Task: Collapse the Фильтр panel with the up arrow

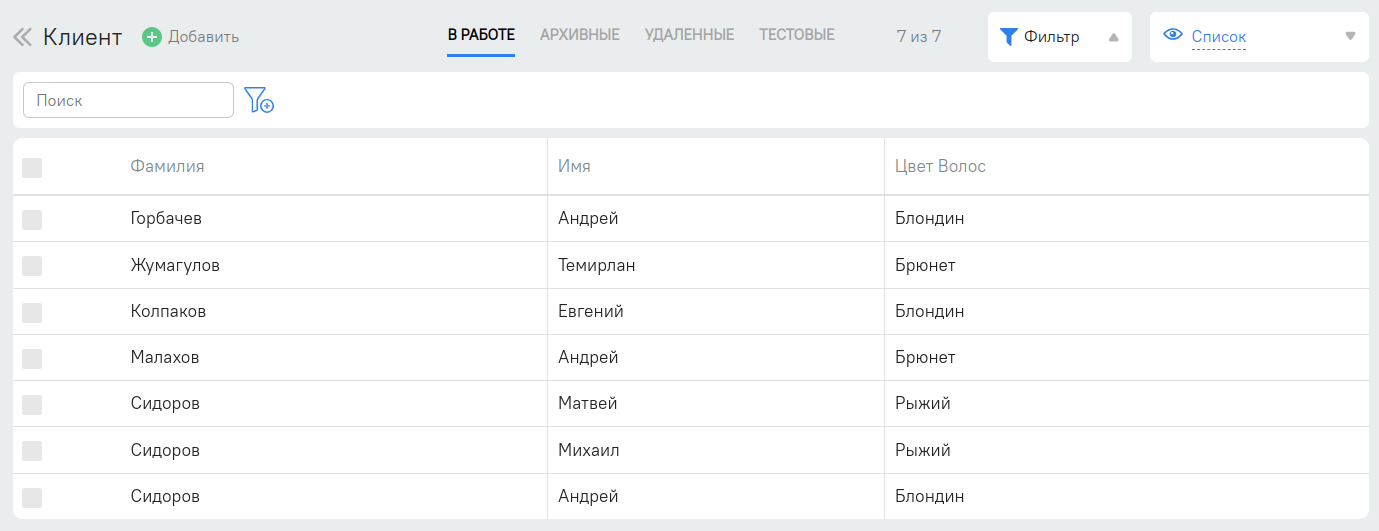Action: [1113, 38]
